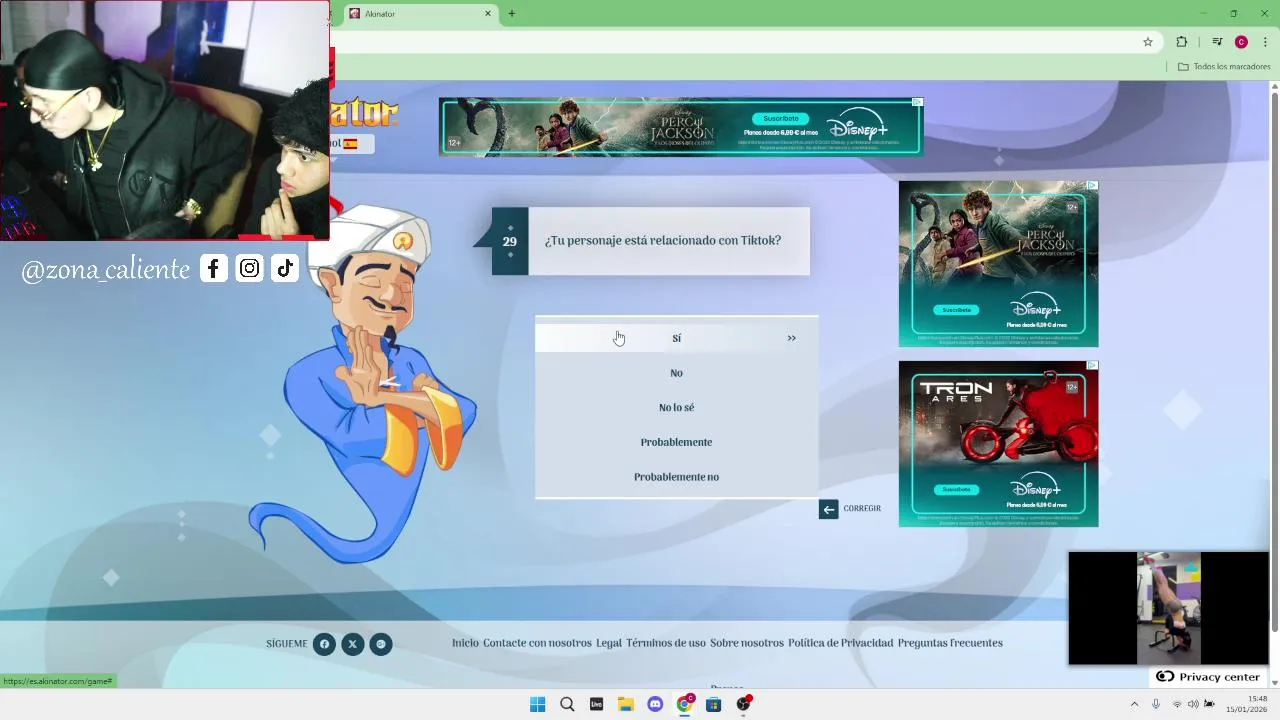Open a new browser tab
1280x720 pixels.
click(512, 14)
